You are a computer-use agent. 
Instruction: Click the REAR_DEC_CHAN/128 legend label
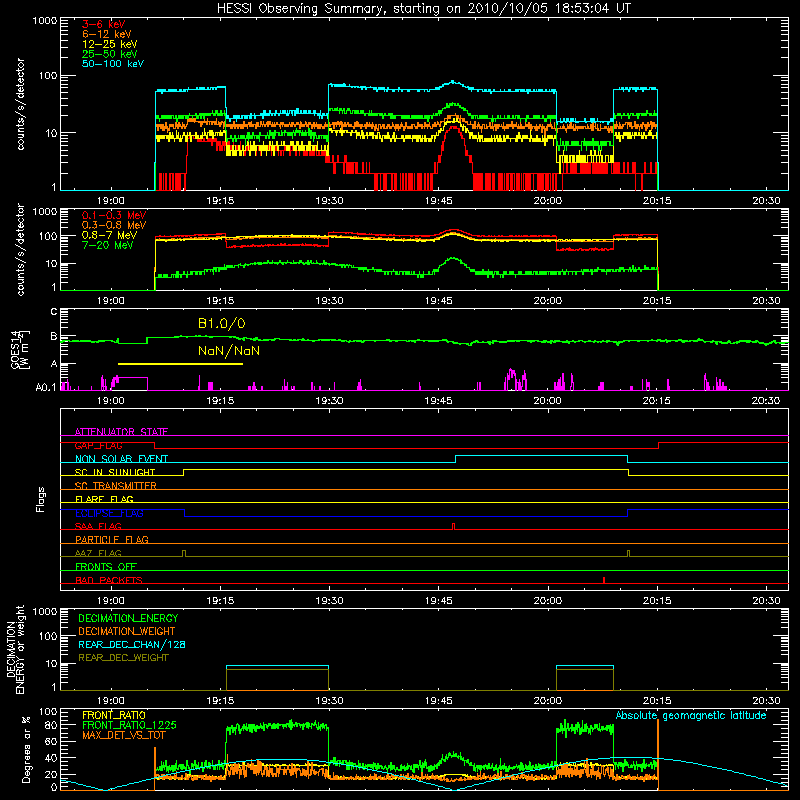(132, 644)
